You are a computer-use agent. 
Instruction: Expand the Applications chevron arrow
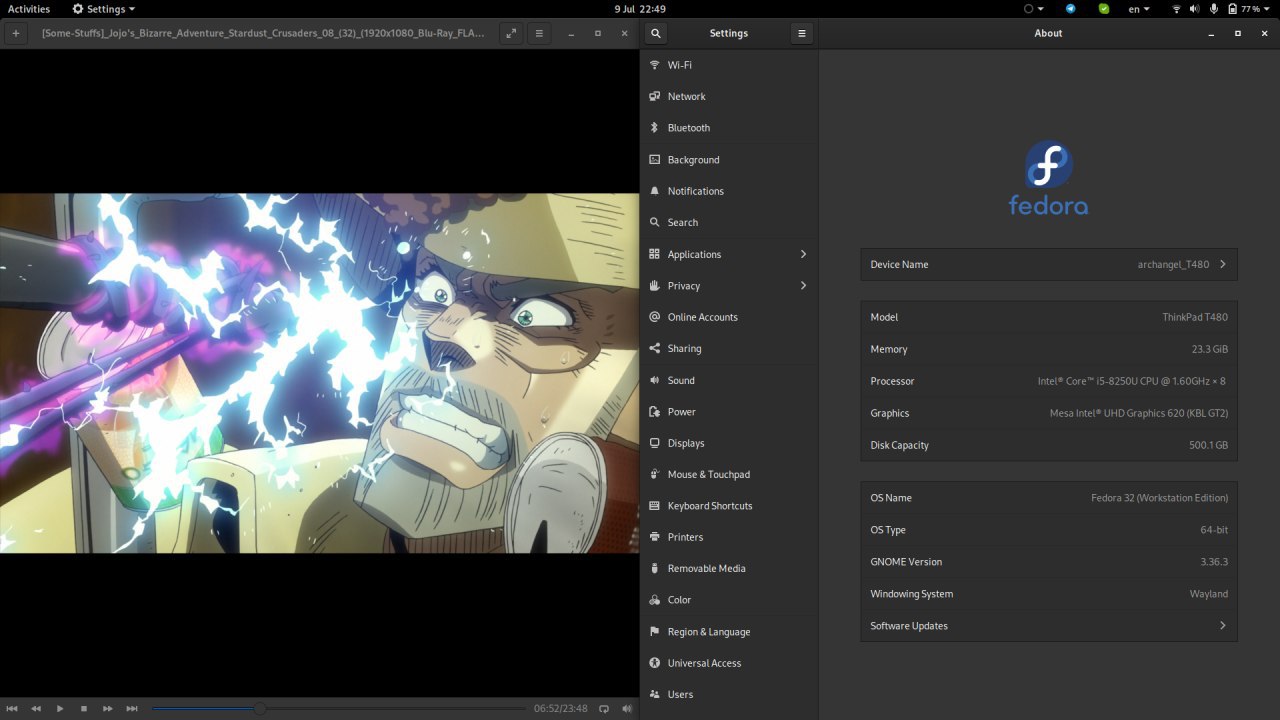803,254
